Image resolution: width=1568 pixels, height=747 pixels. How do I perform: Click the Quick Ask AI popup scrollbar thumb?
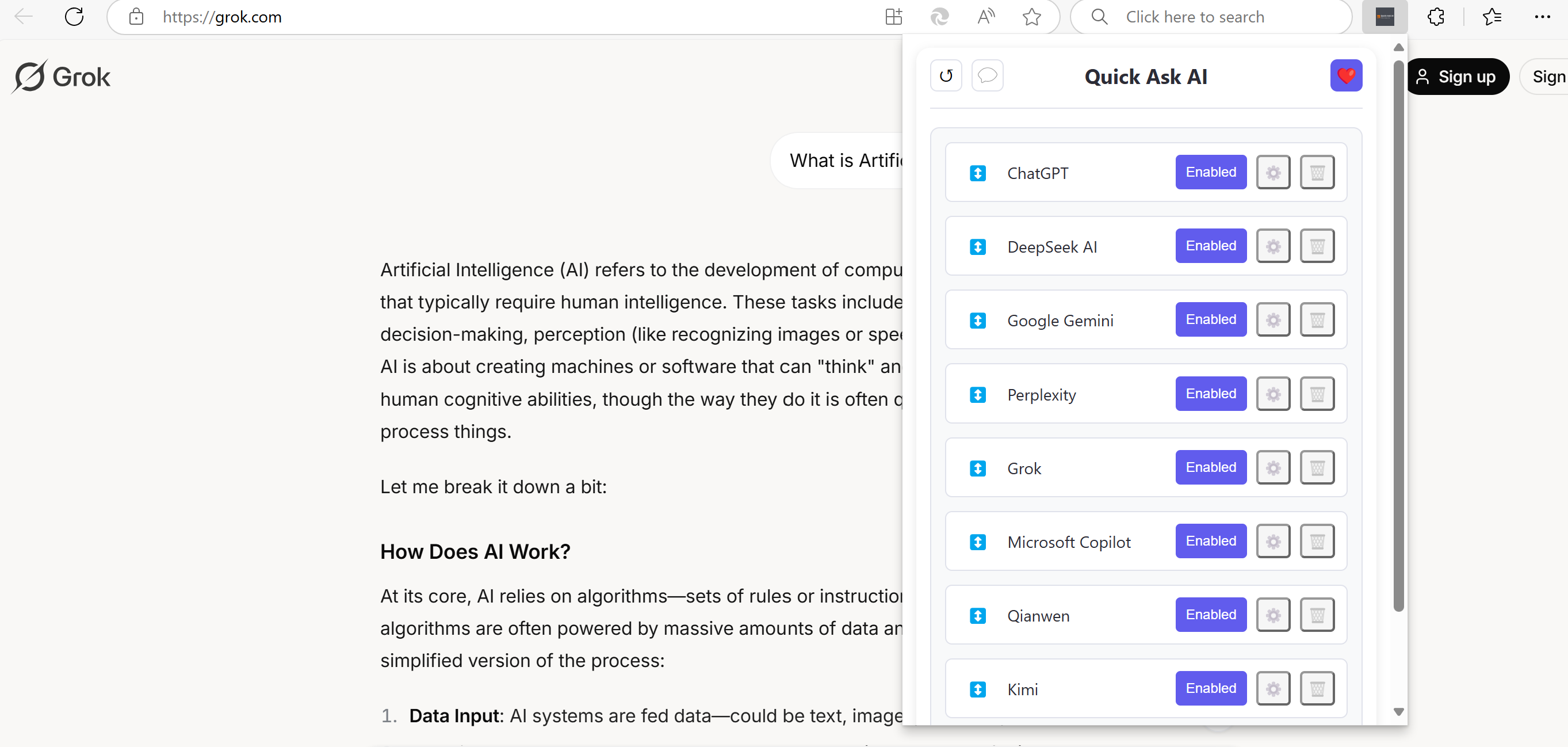[x=1399, y=336]
